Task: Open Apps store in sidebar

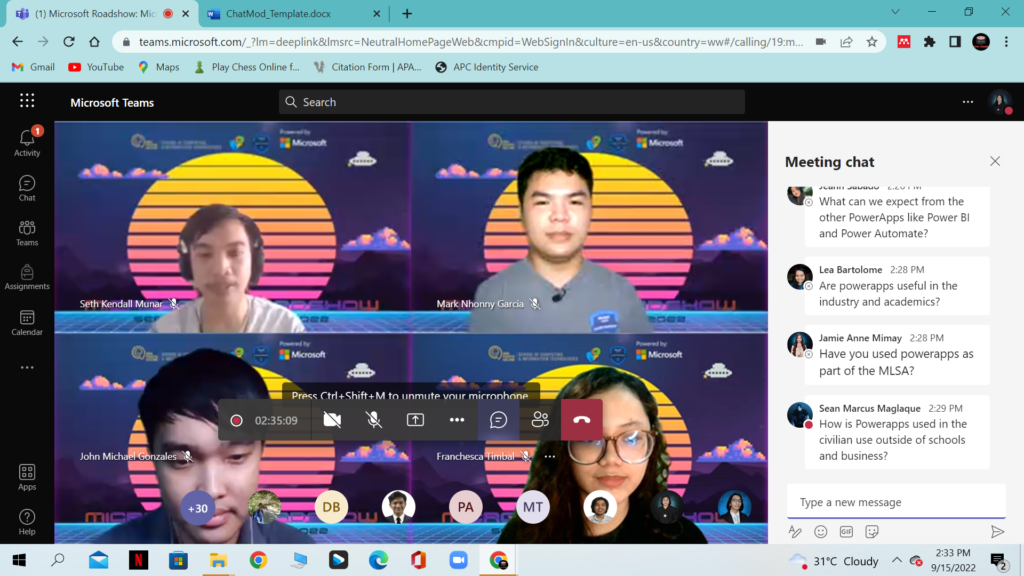Action: pyautogui.click(x=27, y=477)
